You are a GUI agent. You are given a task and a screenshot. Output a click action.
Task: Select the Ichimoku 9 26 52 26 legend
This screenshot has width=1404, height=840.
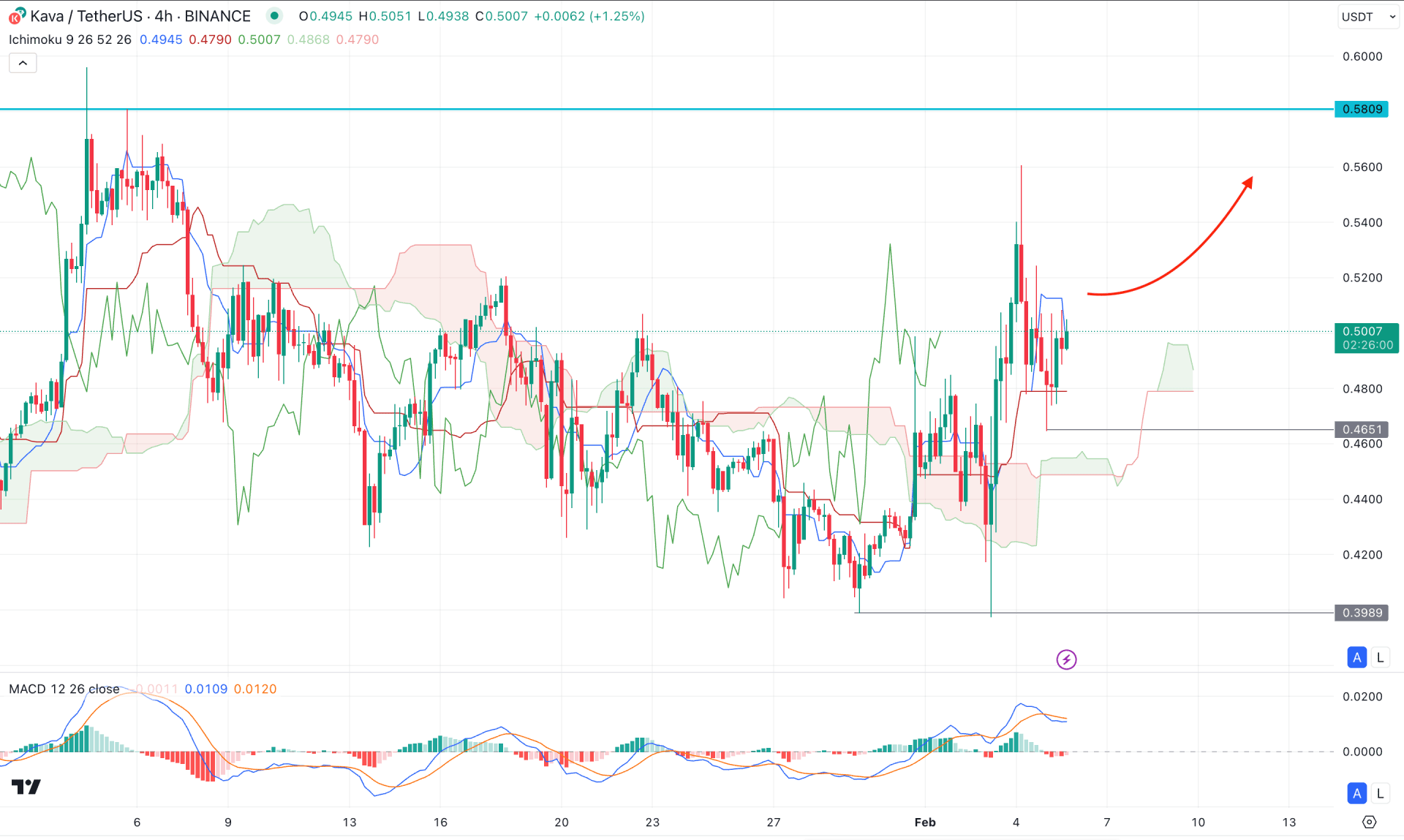pyautogui.click(x=70, y=39)
